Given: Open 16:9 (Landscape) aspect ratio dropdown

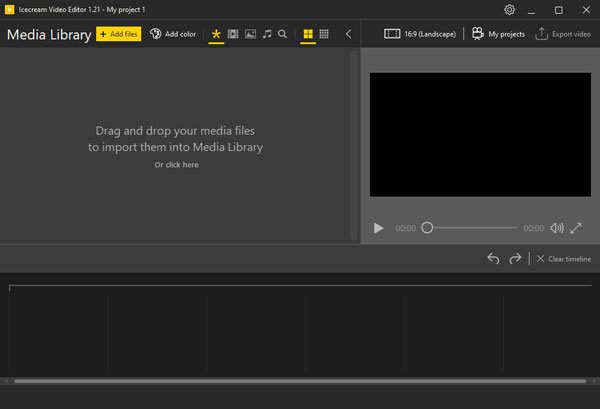Looking at the screenshot, I should pyautogui.click(x=420, y=34).
